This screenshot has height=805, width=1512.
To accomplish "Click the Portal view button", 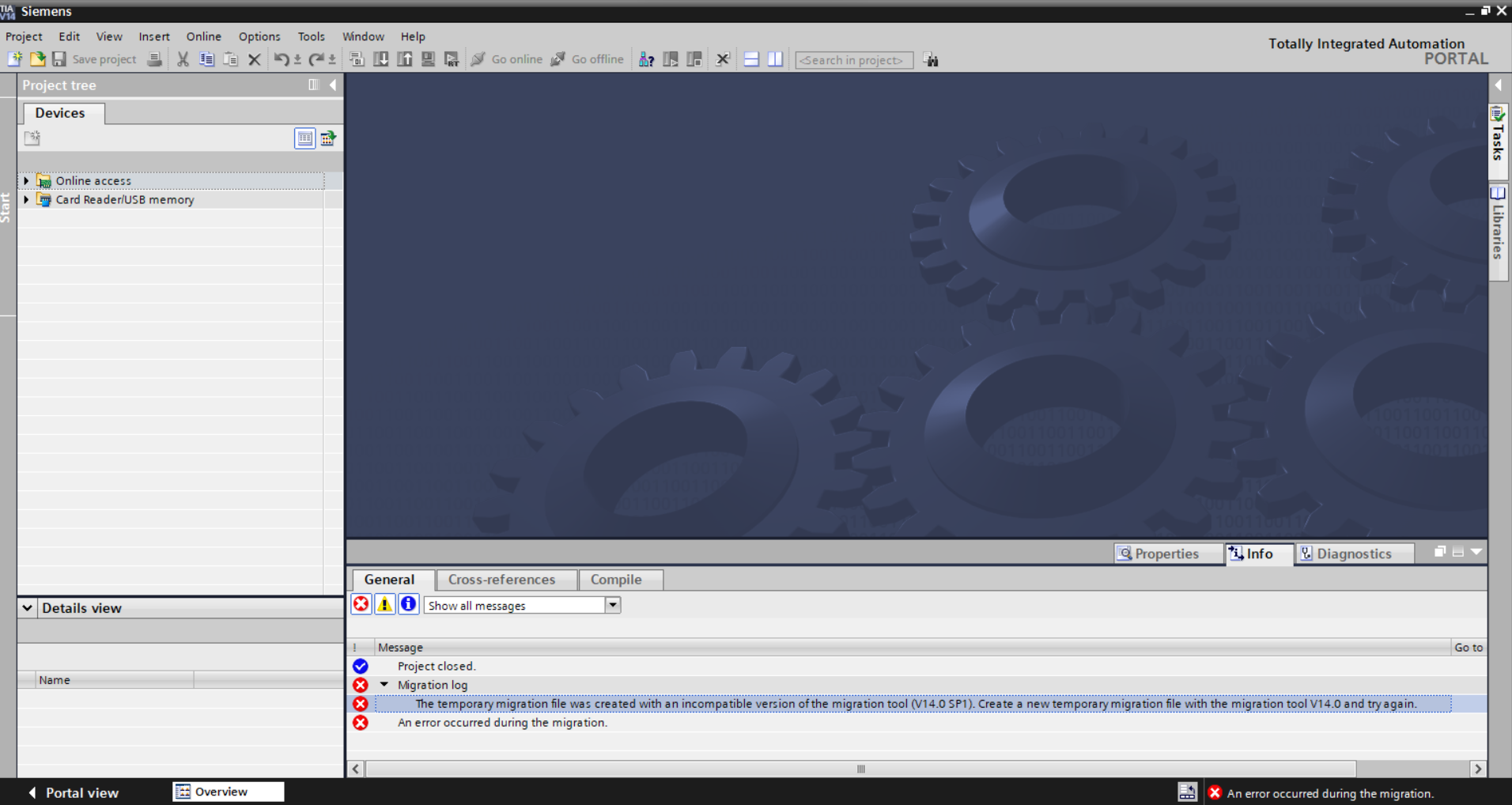I will (74, 792).
